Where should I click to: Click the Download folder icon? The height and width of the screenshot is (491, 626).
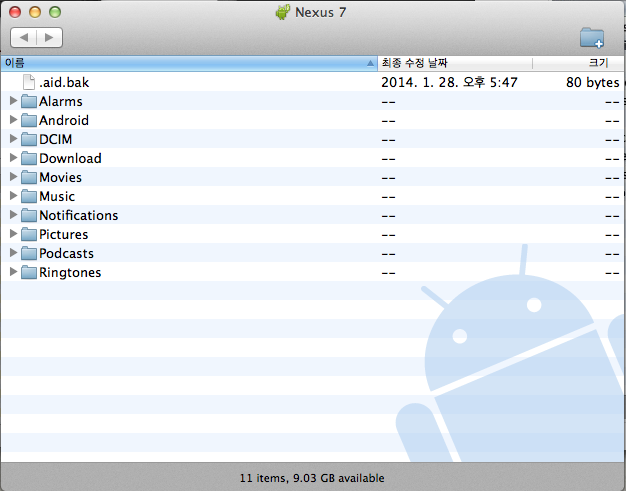coord(29,158)
